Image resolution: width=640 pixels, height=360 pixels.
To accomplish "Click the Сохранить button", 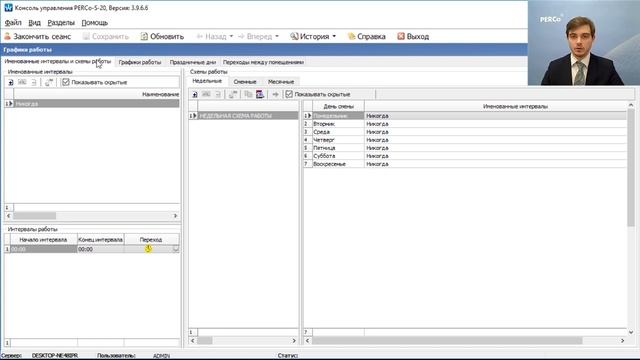I will coord(106,36).
